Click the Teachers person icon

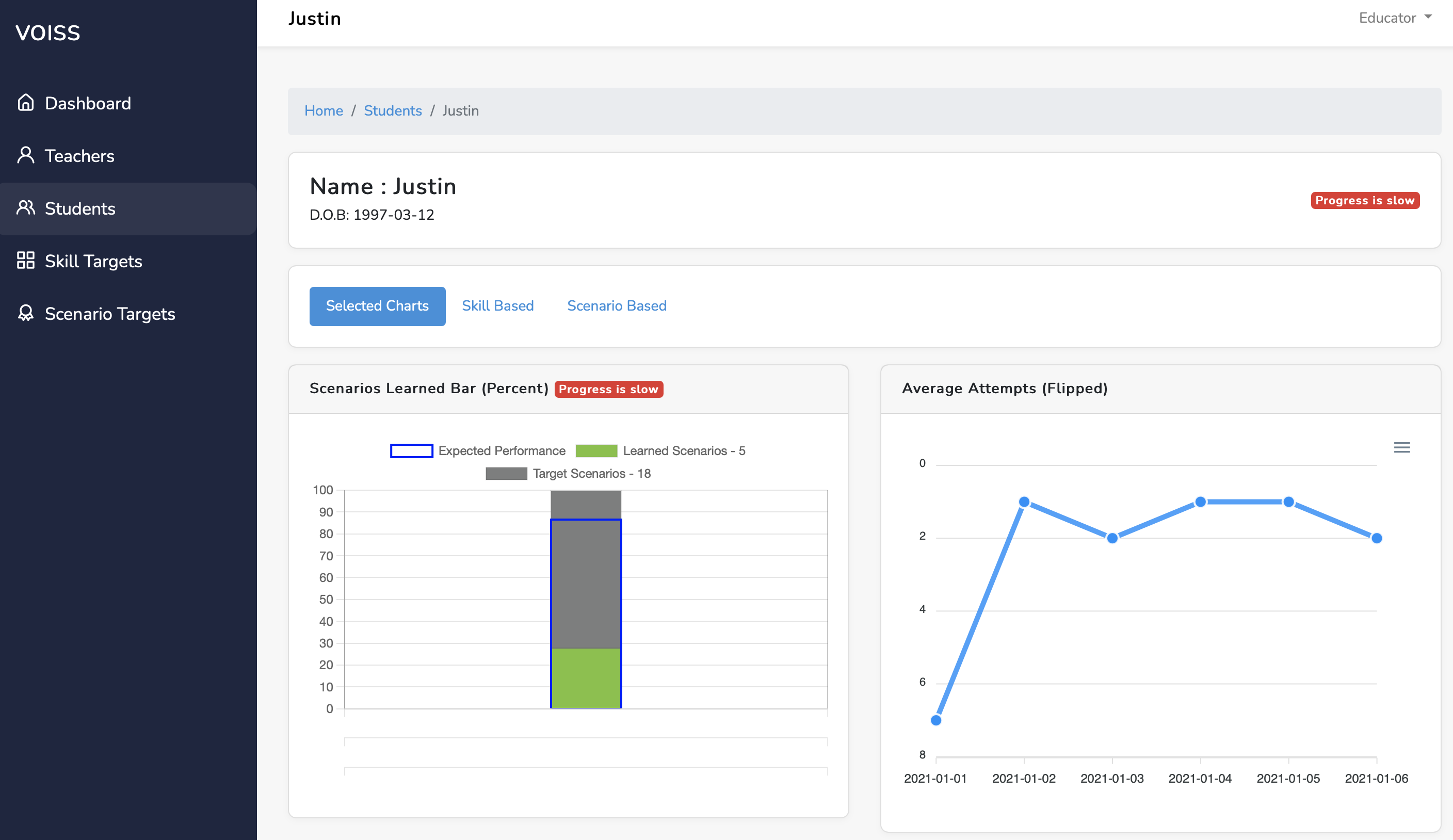25,155
